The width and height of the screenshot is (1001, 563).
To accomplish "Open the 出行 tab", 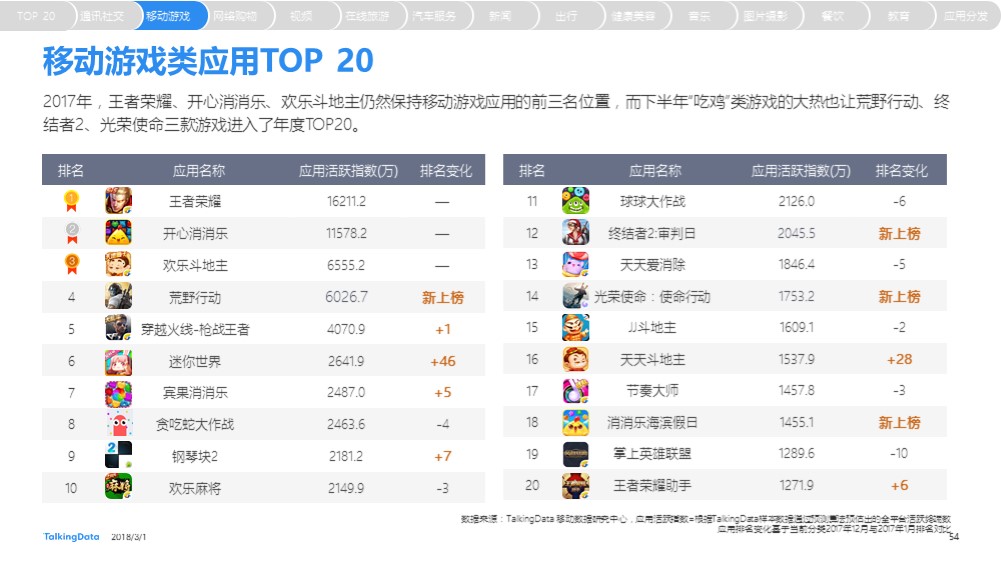I will click(567, 16).
